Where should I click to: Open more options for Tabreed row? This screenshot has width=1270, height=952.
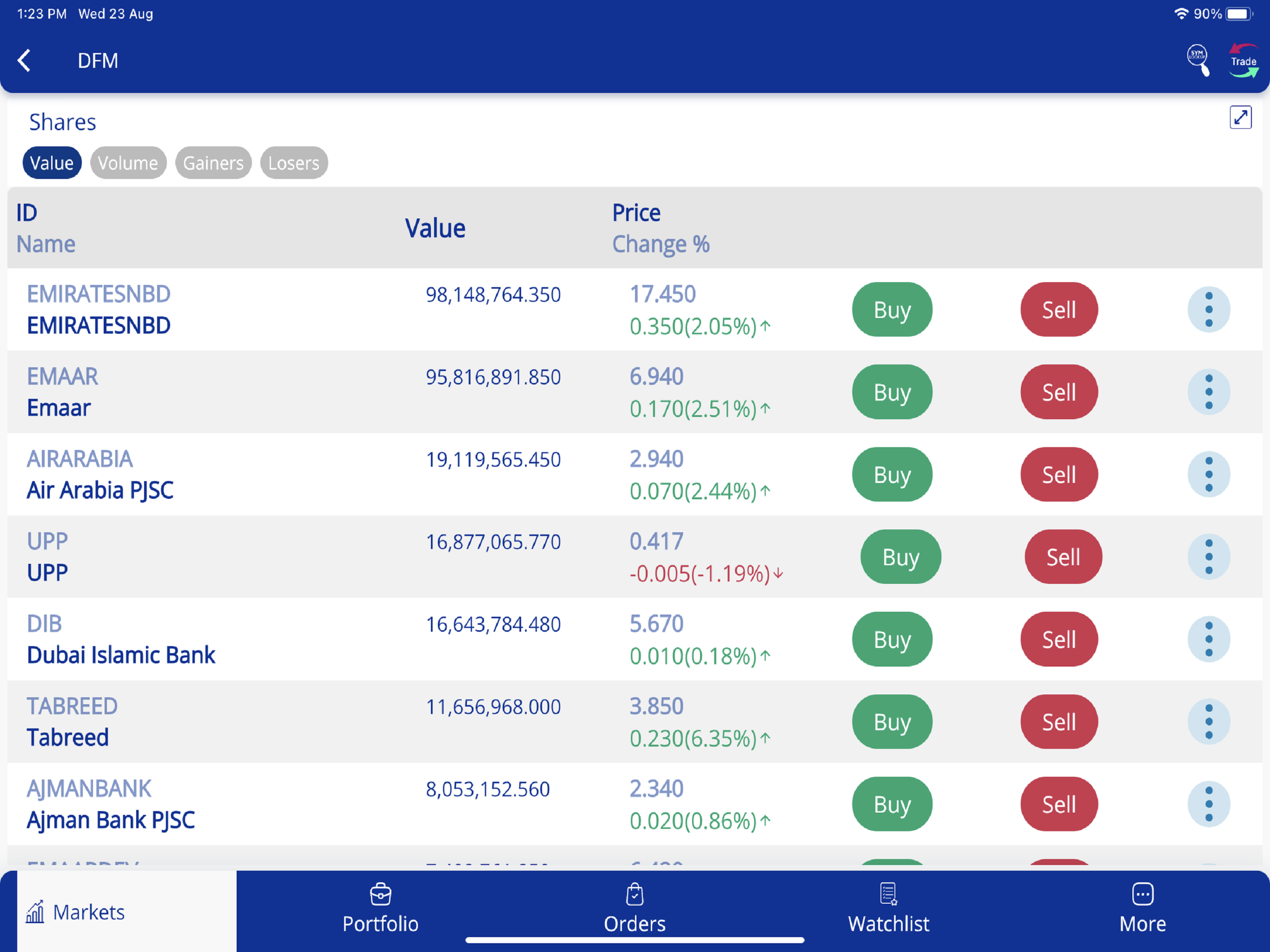1209,721
